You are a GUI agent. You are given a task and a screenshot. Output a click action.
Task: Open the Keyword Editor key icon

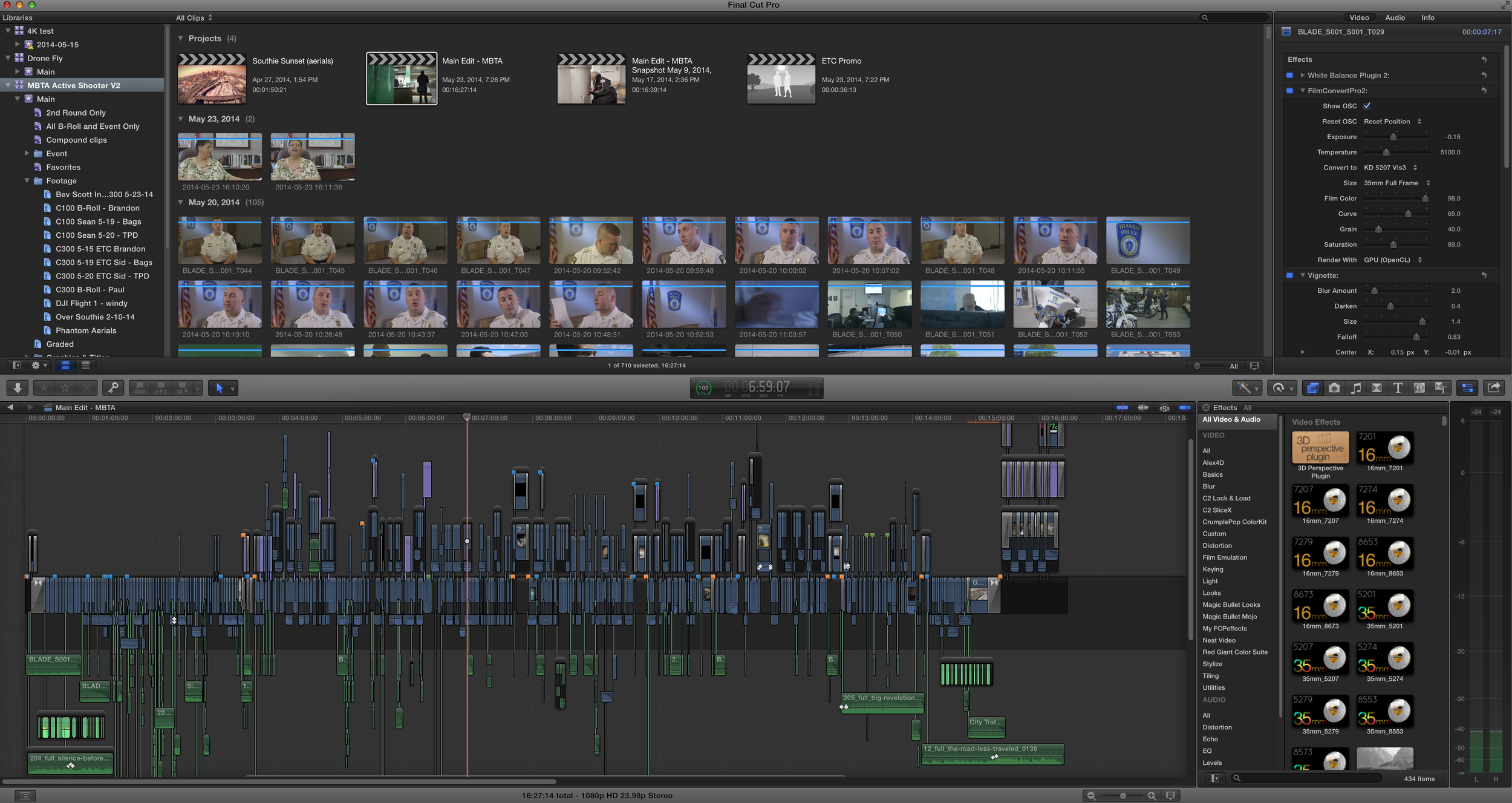point(113,388)
